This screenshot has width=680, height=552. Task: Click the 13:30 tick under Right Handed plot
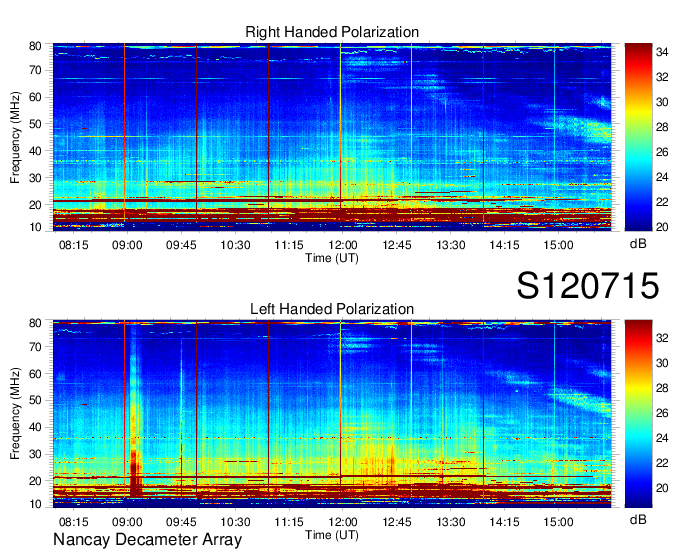[x=451, y=245]
